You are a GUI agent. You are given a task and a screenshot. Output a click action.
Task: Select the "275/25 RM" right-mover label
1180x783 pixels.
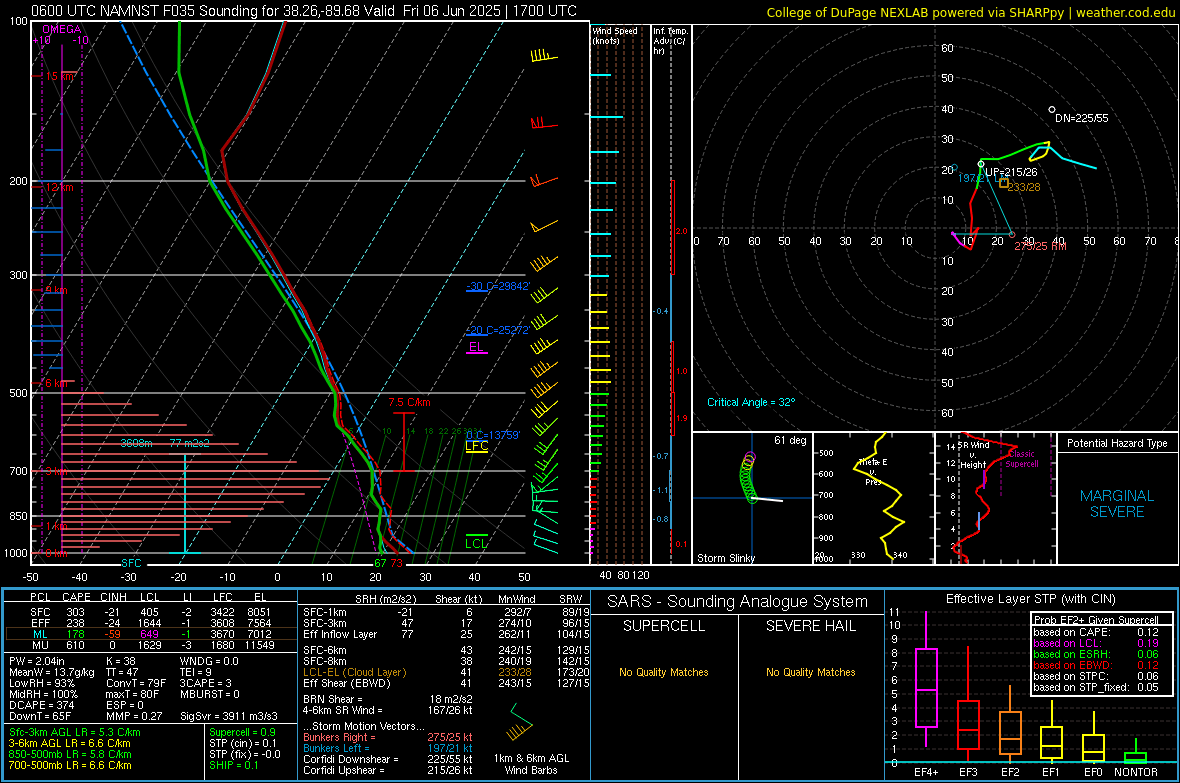[1040, 246]
